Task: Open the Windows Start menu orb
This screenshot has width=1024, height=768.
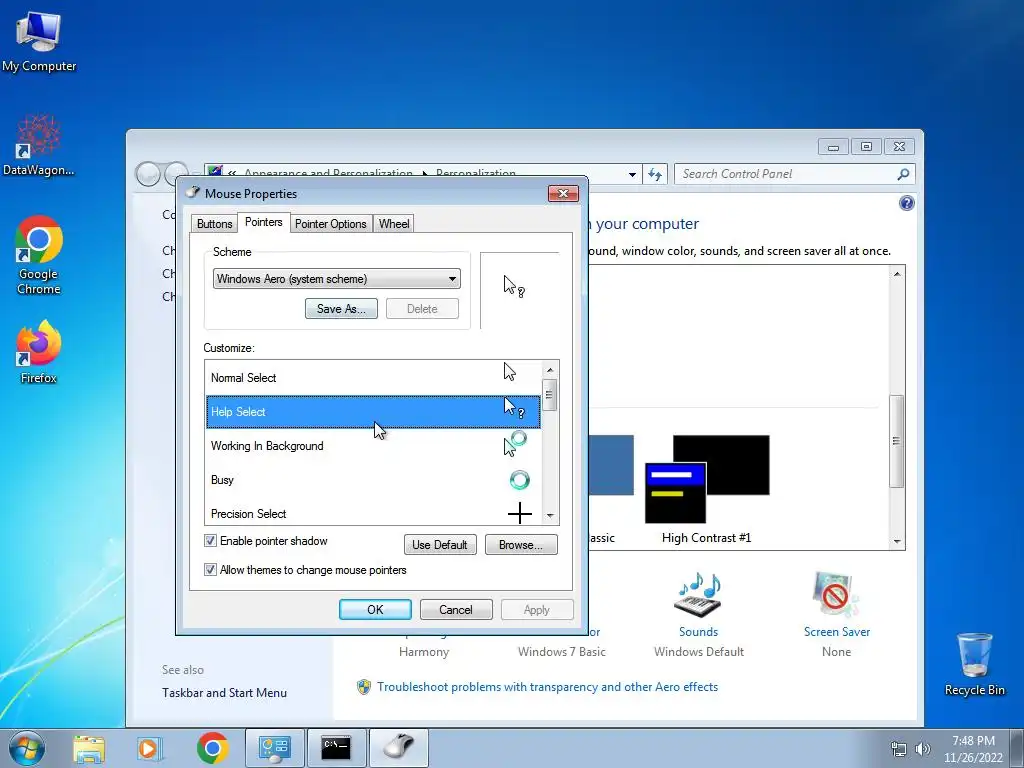Action: point(27,748)
